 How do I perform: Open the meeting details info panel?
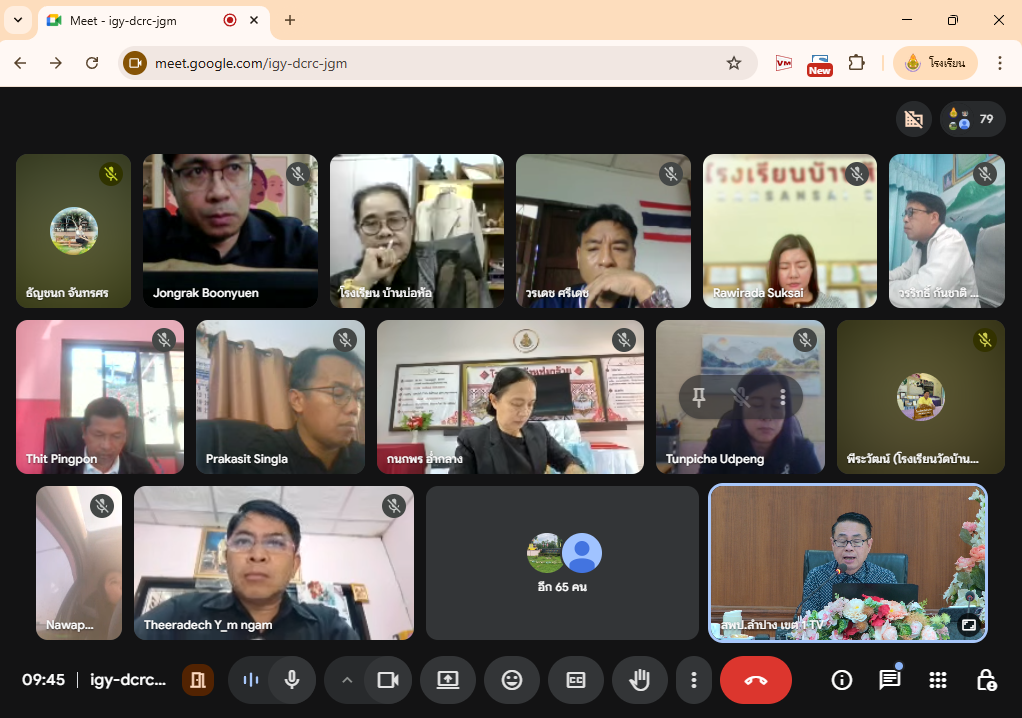coord(842,680)
